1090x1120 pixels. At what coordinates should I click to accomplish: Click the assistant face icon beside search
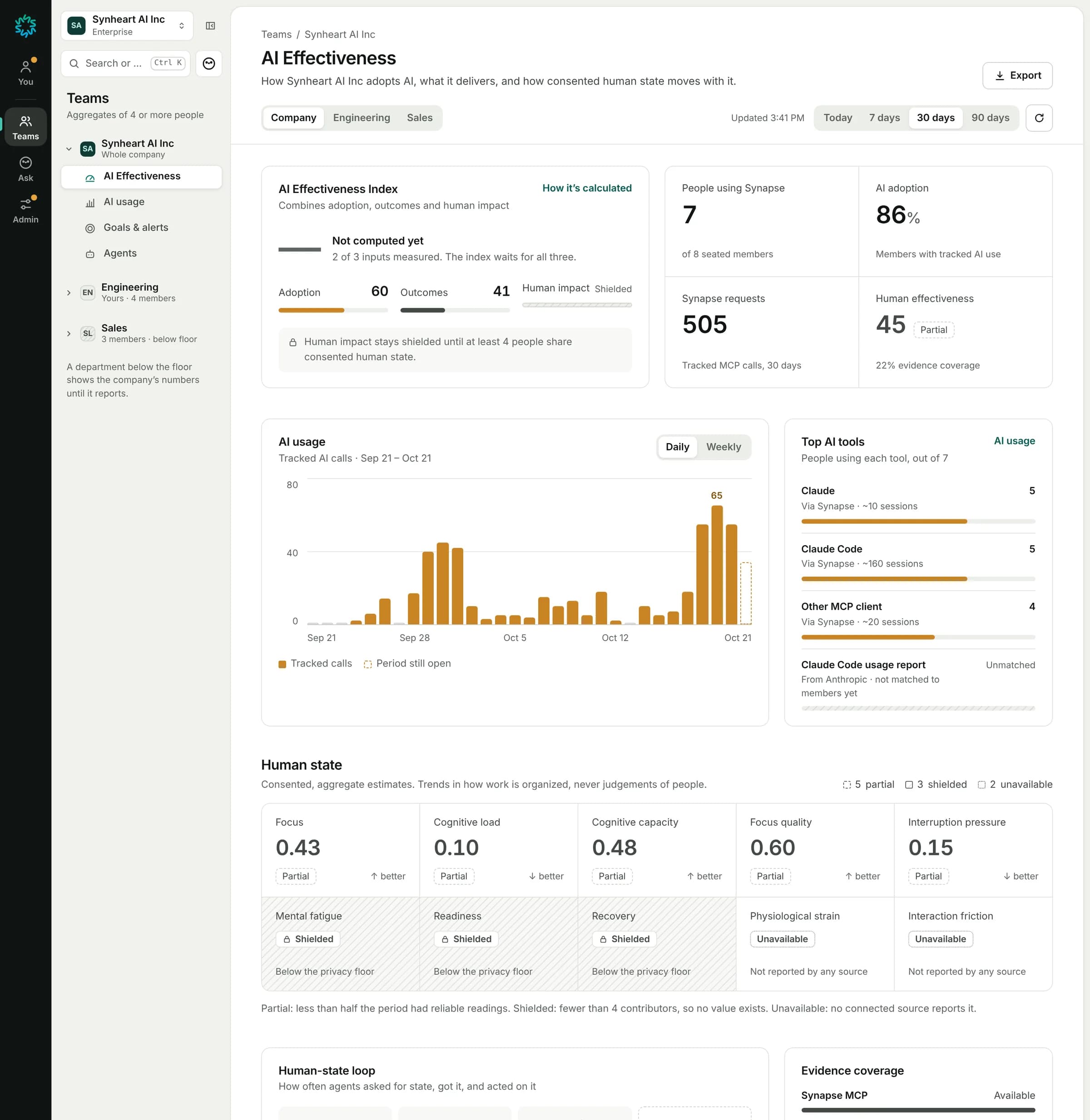tap(209, 64)
